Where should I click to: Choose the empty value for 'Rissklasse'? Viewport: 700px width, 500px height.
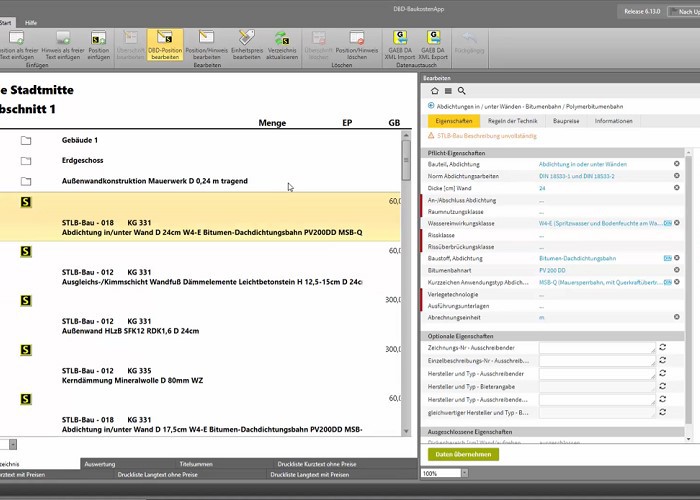click(542, 235)
